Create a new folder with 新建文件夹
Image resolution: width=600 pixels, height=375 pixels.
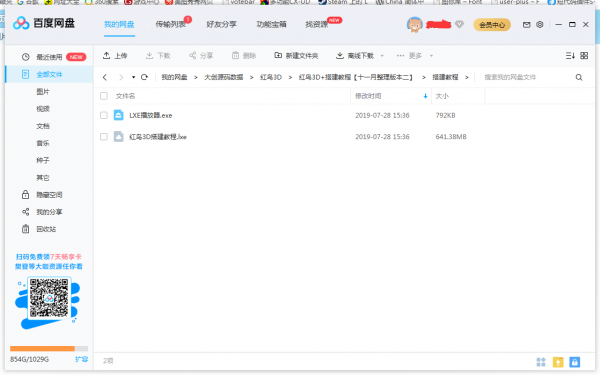296,56
